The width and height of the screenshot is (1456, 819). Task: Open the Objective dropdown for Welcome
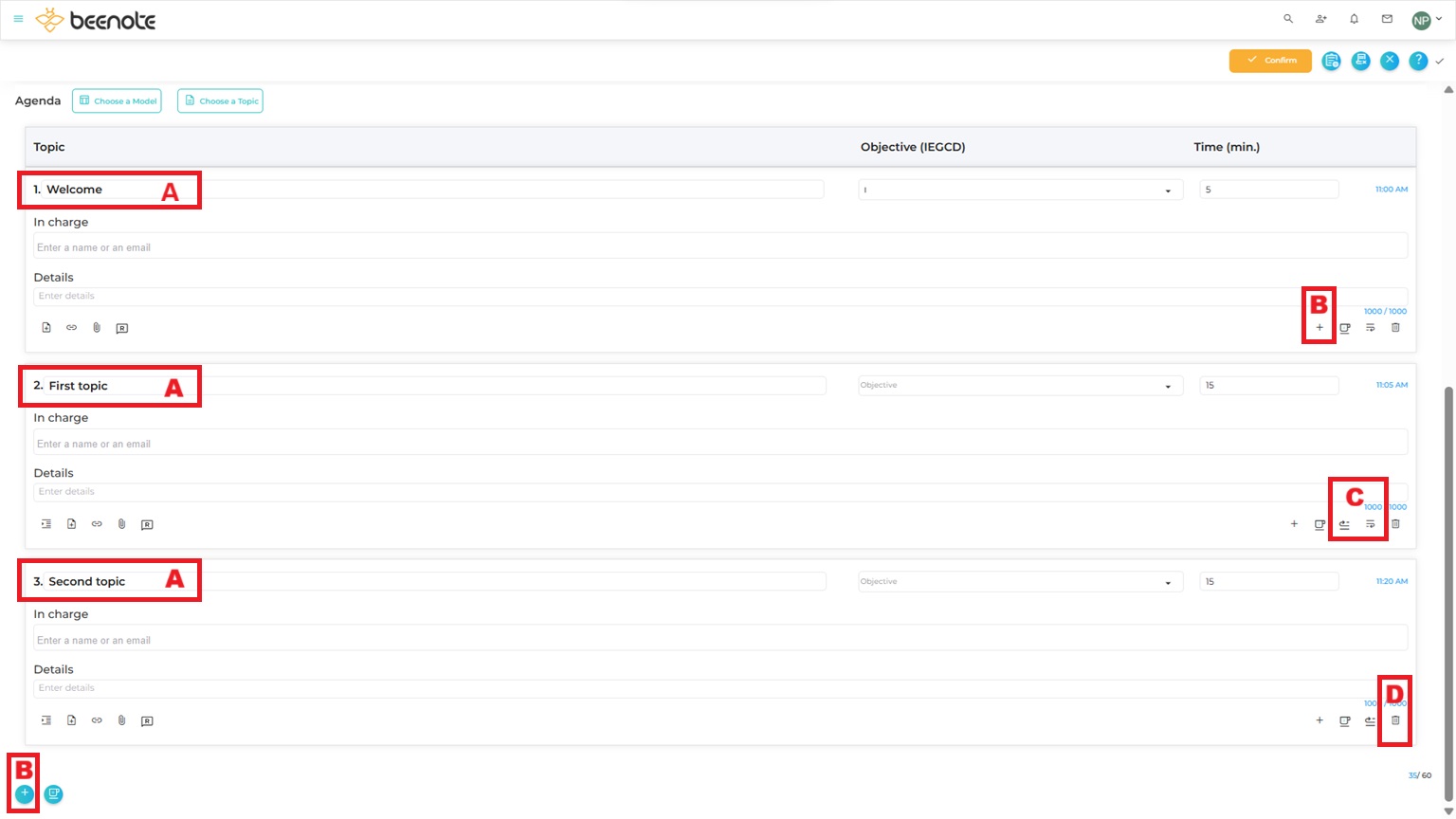coord(1020,191)
